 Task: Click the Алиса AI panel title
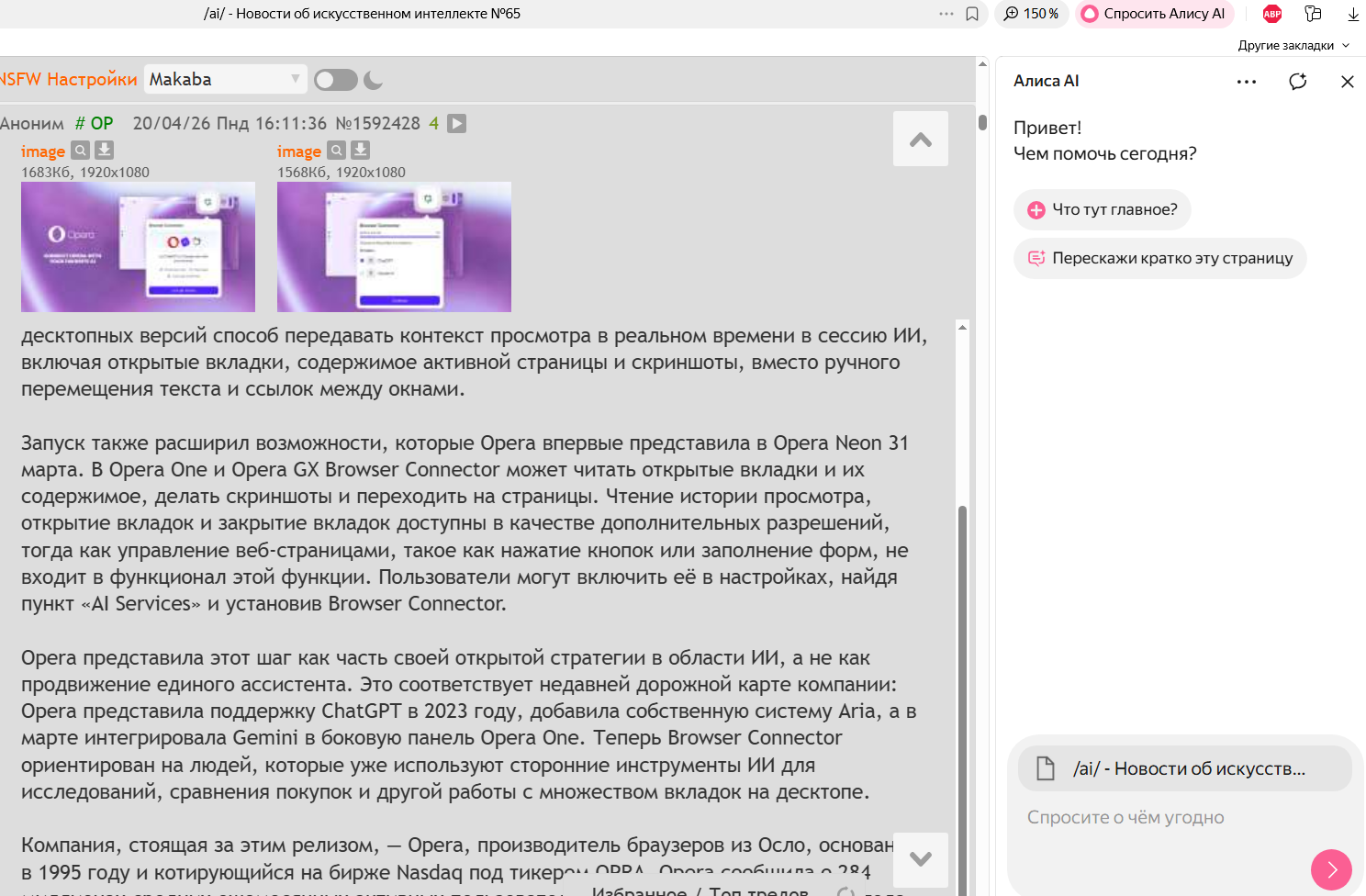(x=1047, y=81)
